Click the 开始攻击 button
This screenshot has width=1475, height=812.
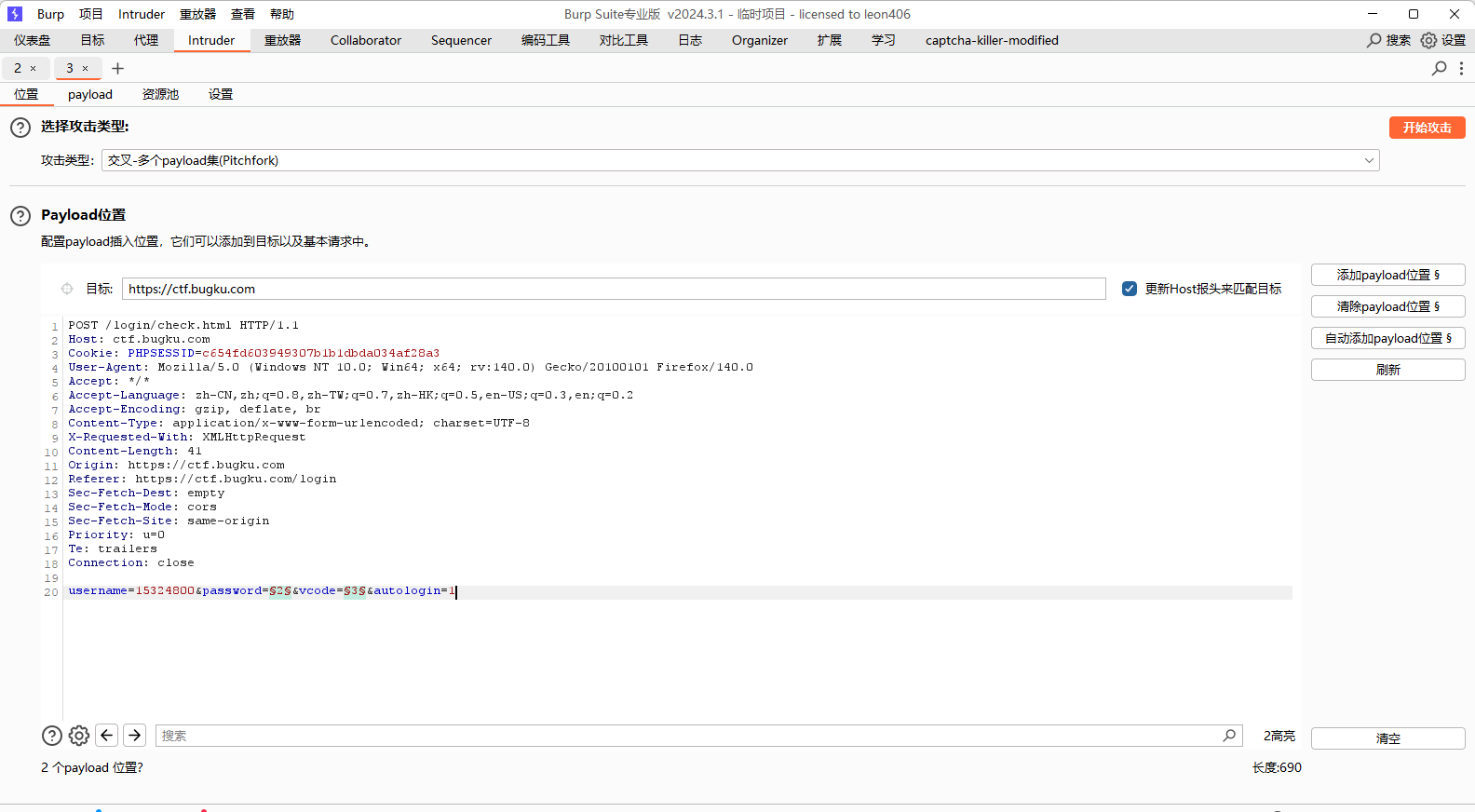1428,128
